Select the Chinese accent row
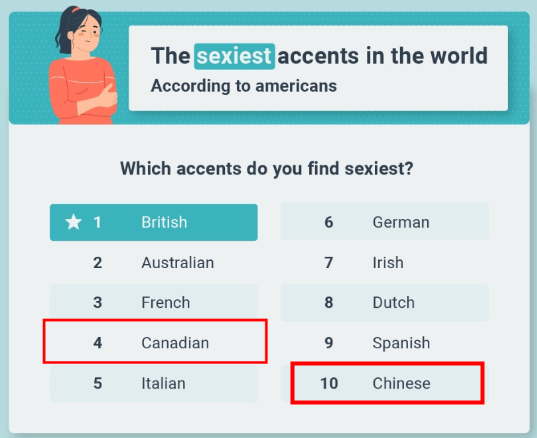The height and width of the screenshot is (438, 537). tap(387, 383)
